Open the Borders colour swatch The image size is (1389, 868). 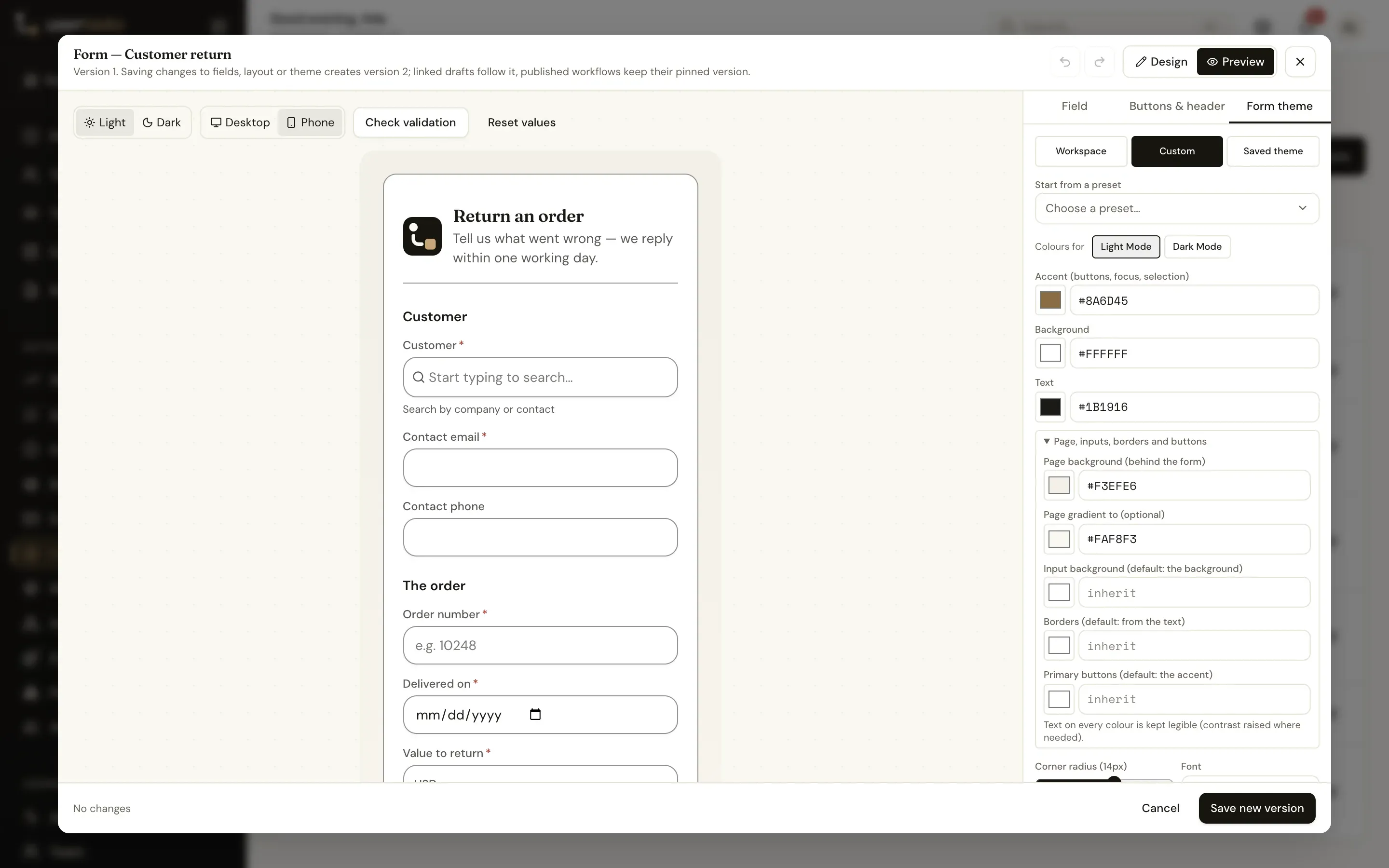1059,645
